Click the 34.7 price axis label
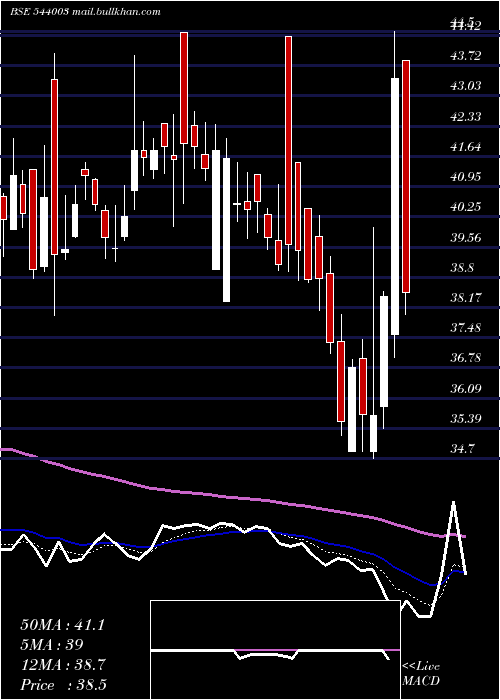This screenshot has height=700, width=500. (x=463, y=448)
